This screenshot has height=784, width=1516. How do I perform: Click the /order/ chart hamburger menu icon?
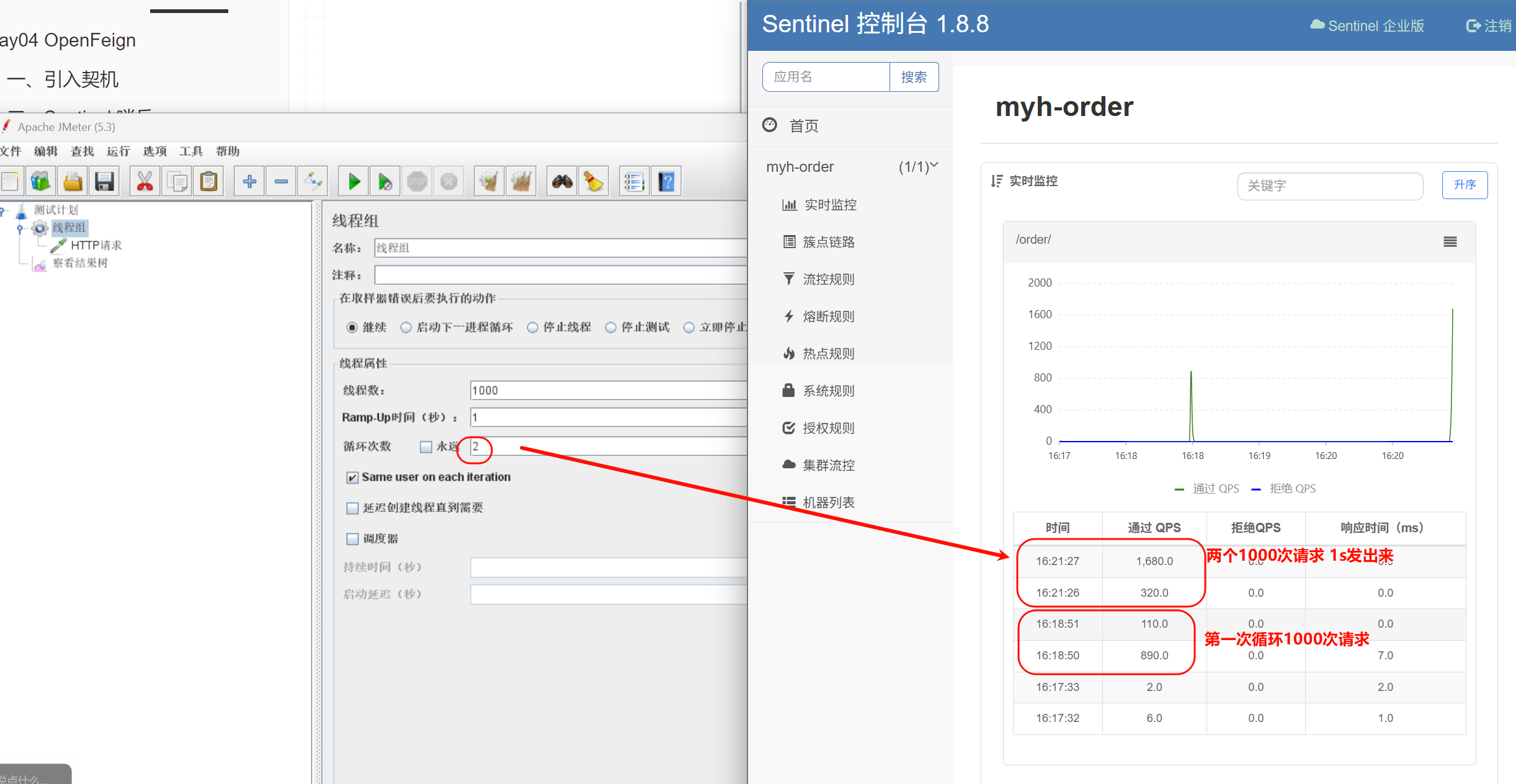click(1450, 242)
